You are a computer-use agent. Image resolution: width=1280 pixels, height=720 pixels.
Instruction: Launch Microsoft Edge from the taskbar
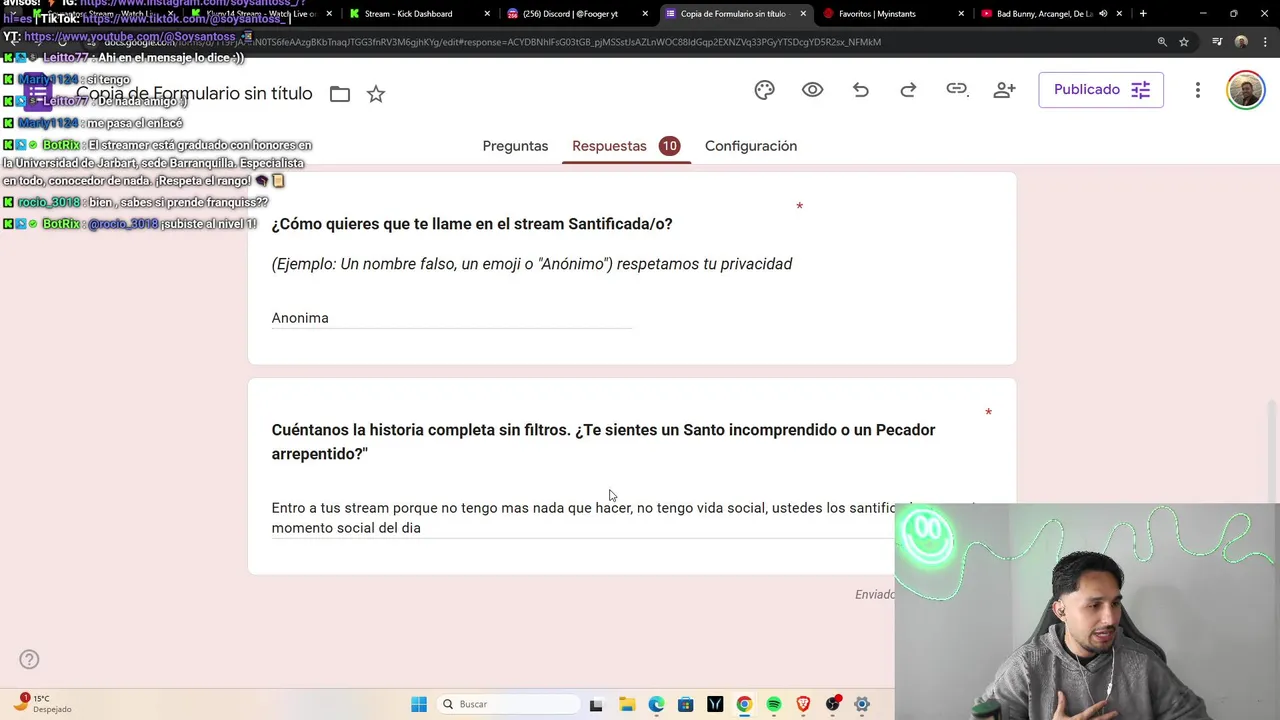pos(656,704)
